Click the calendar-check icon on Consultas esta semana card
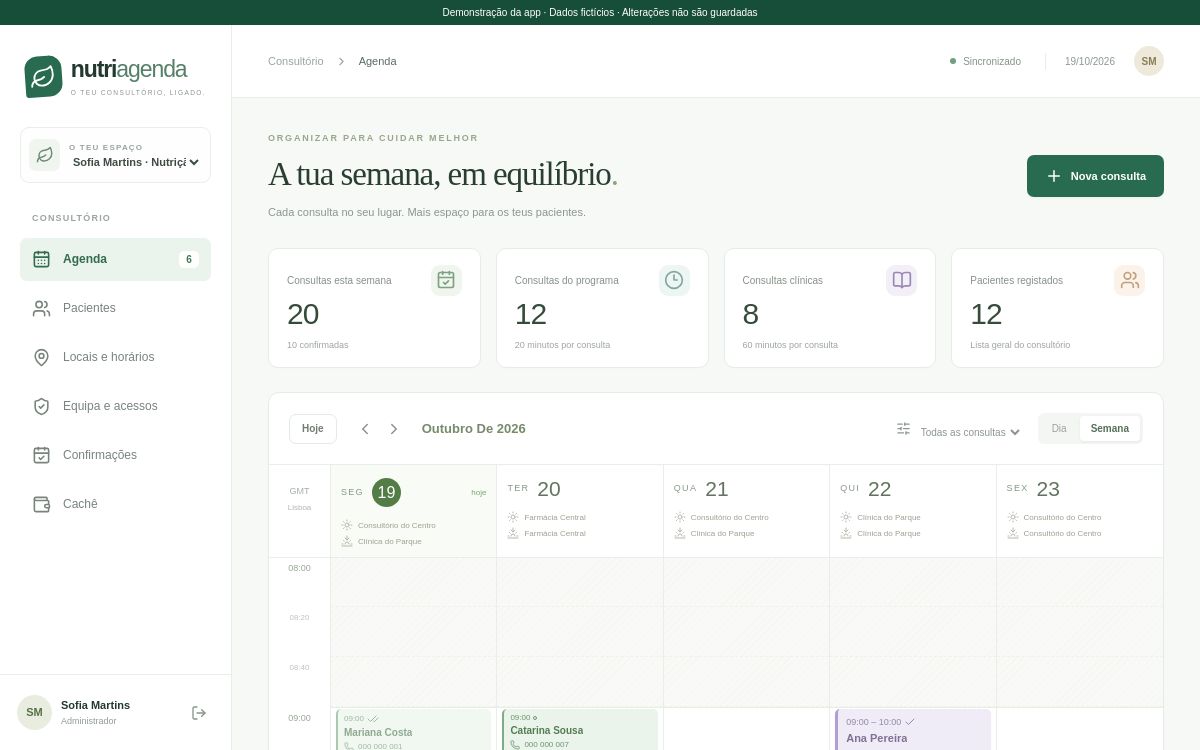Image resolution: width=1200 pixels, height=750 pixels. [x=446, y=280]
